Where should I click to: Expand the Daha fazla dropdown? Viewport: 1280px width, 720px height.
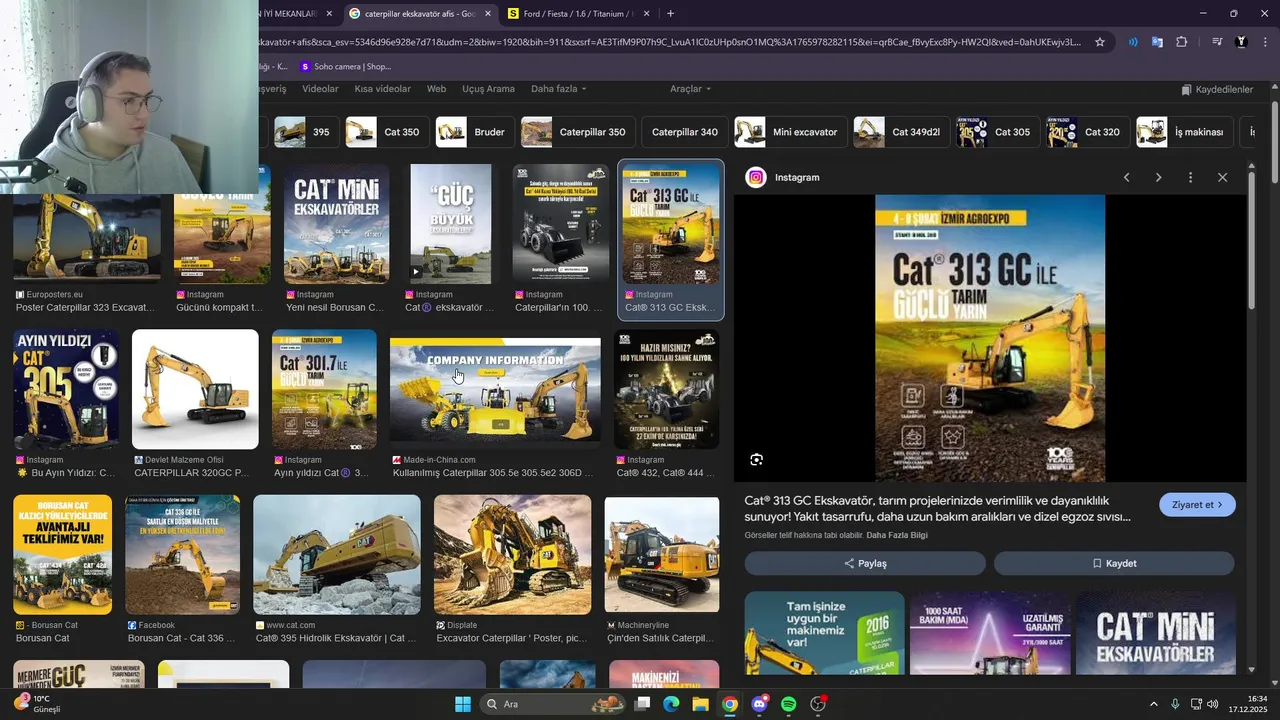(558, 89)
